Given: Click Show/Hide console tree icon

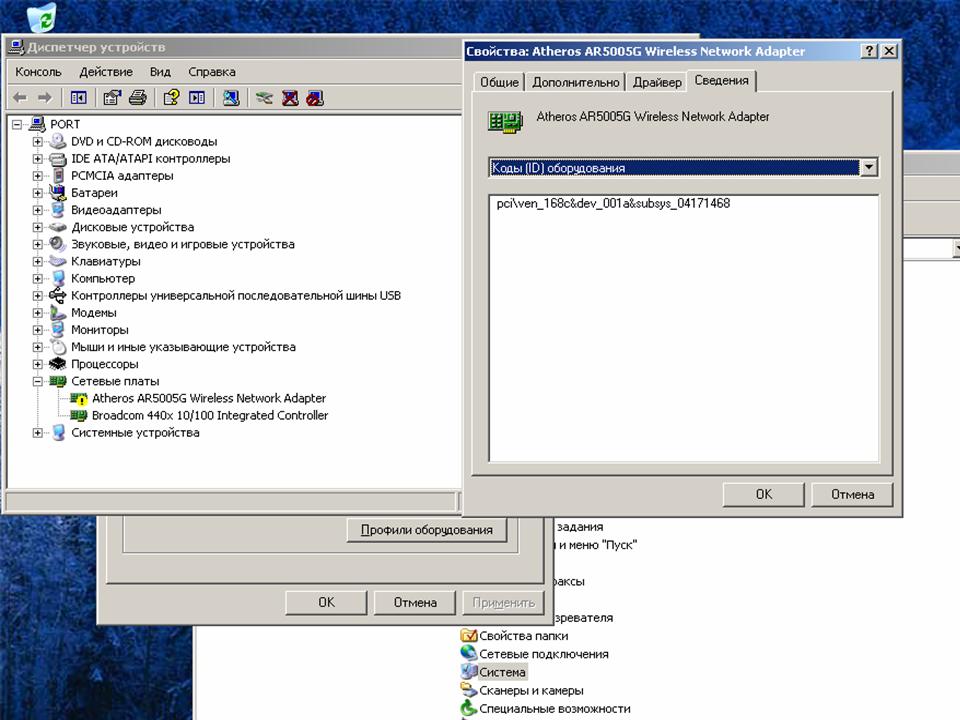Looking at the screenshot, I should [x=78, y=97].
